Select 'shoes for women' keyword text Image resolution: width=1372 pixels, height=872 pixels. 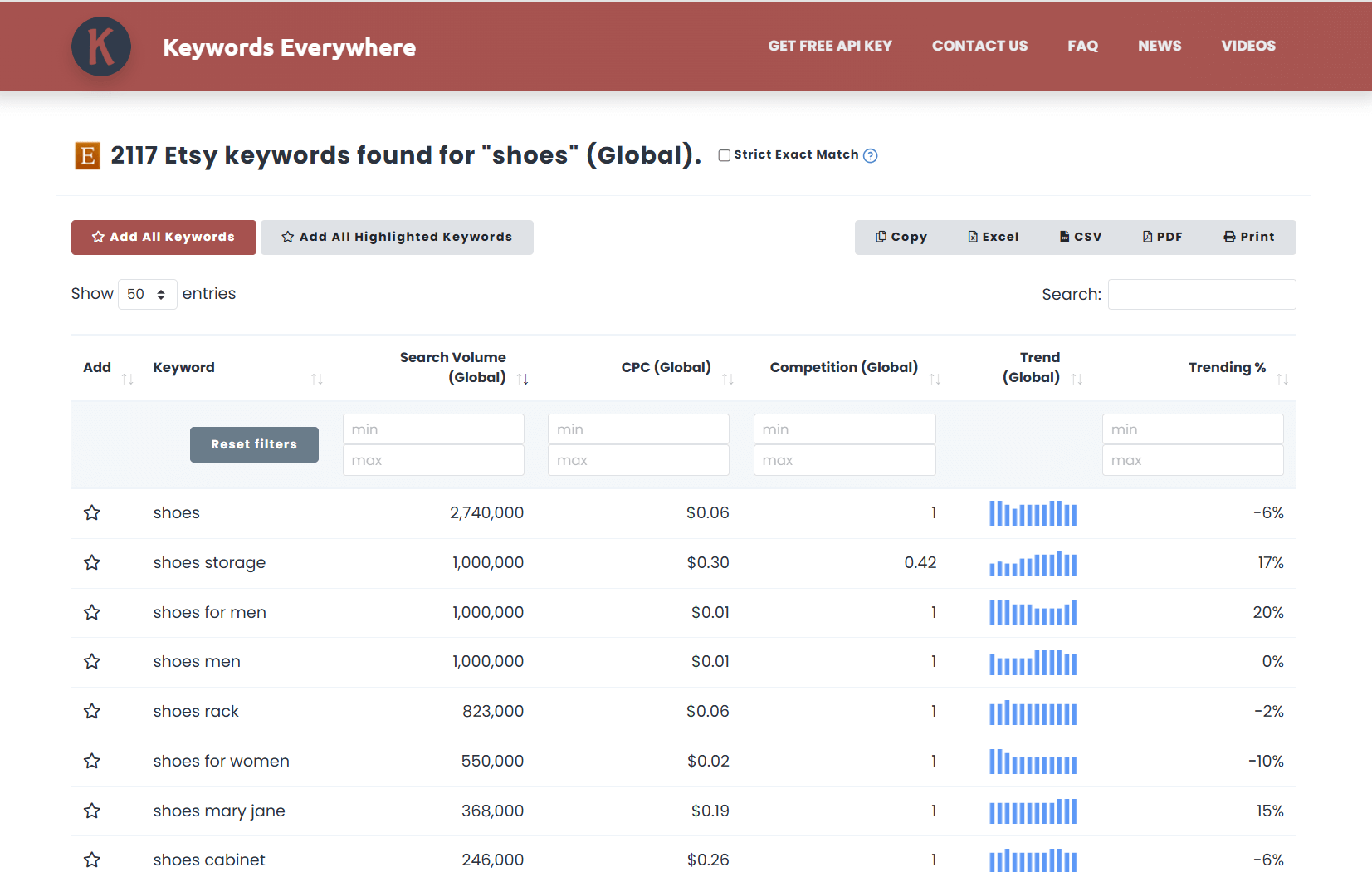click(x=221, y=761)
